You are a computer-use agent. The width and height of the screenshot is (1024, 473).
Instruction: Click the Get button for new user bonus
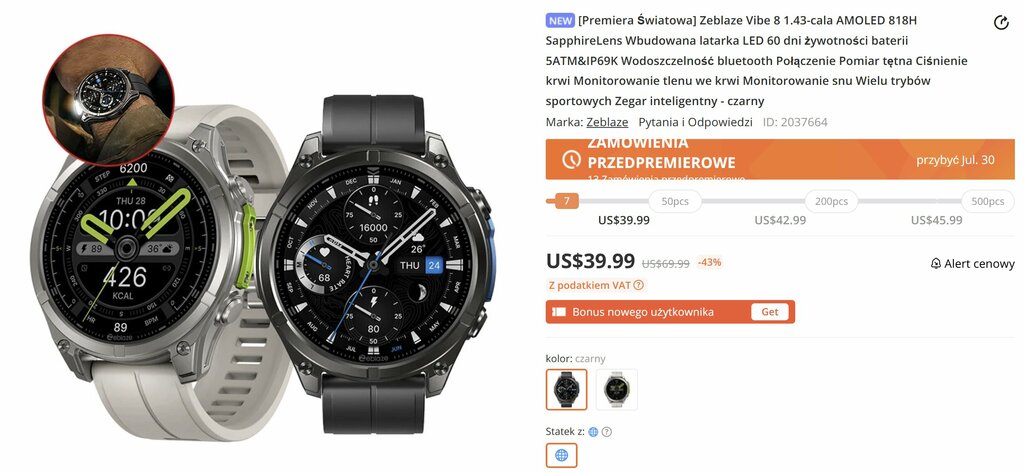point(770,312)
